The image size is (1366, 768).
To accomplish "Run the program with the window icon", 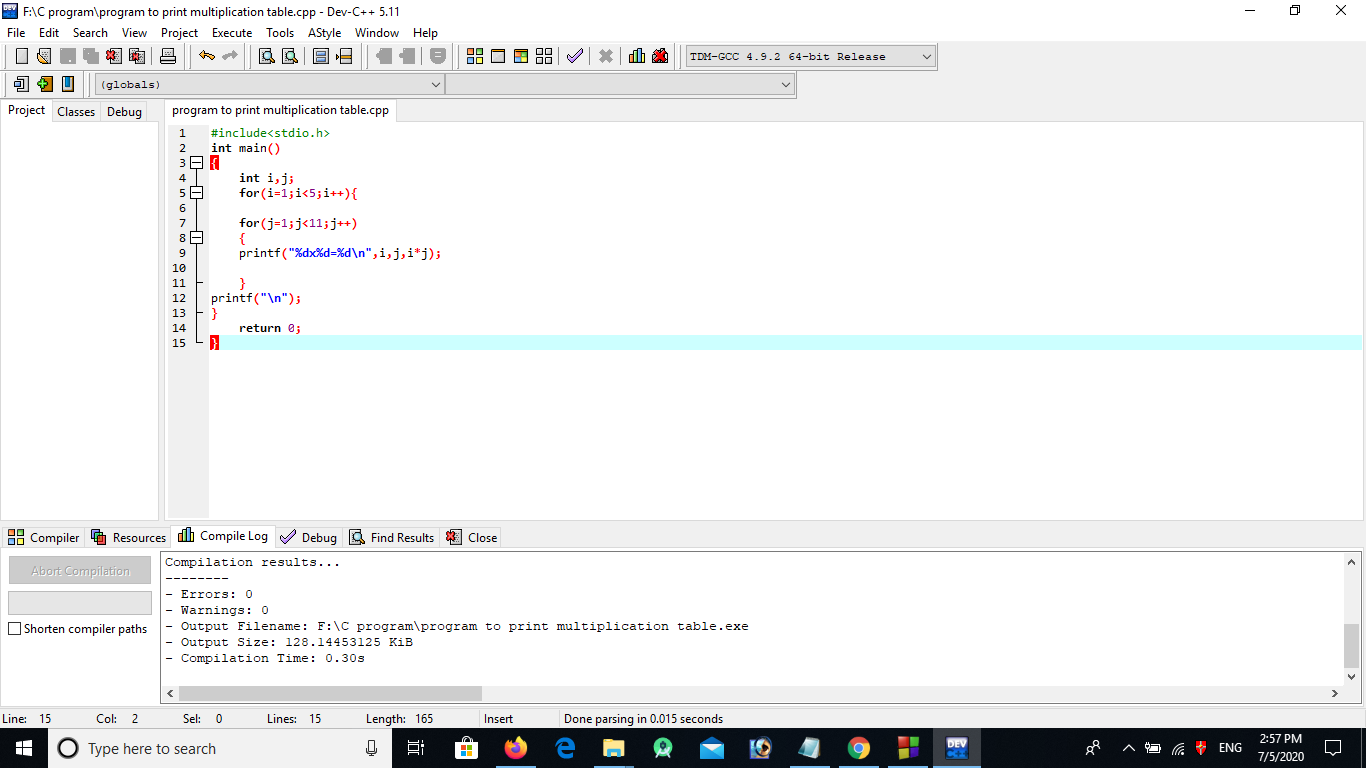I will (x=498, y=56).
